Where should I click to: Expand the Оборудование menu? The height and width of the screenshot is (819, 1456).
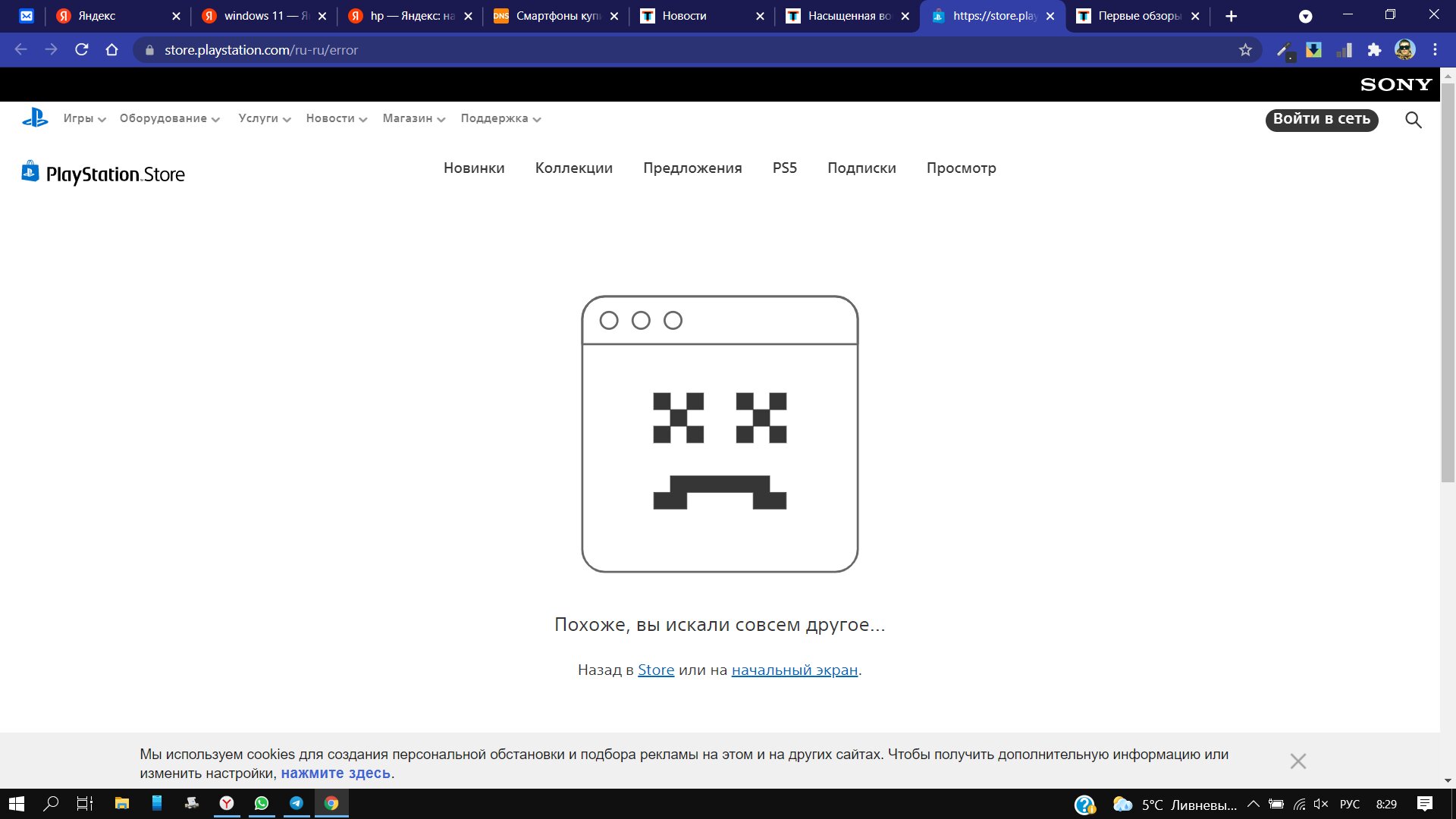coord(169,118)
